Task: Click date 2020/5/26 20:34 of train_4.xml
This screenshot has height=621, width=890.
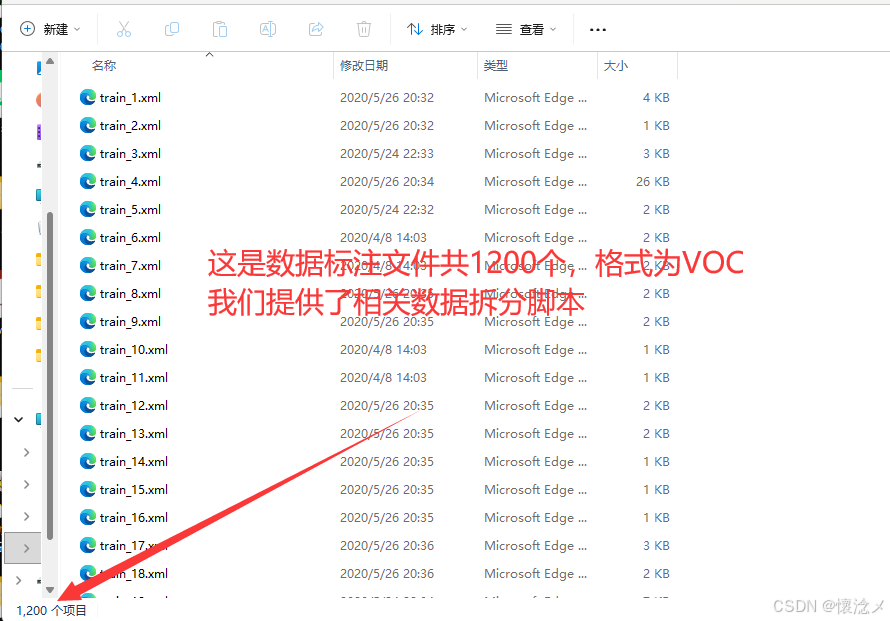Action: (x=387, y=182)
